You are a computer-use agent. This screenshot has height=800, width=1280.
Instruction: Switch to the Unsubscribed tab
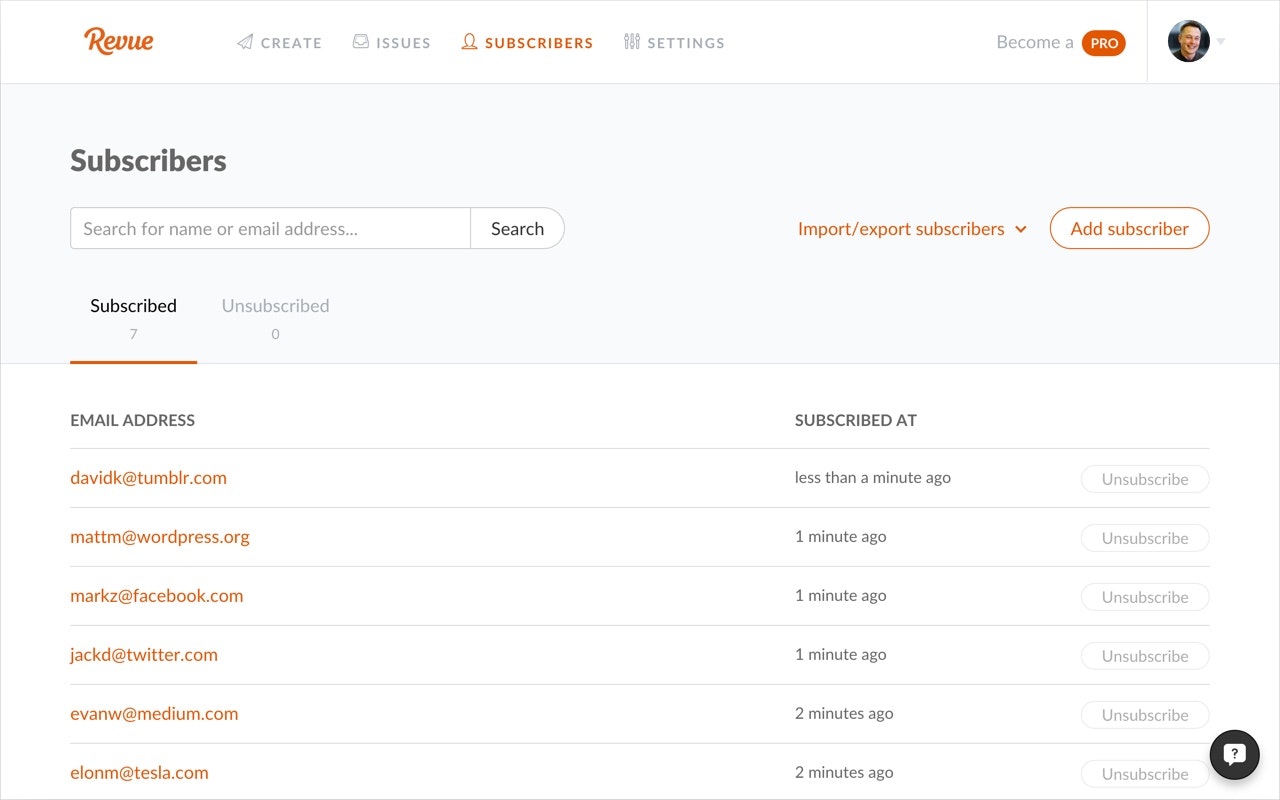pyautogui.click(x=275, y=318)
